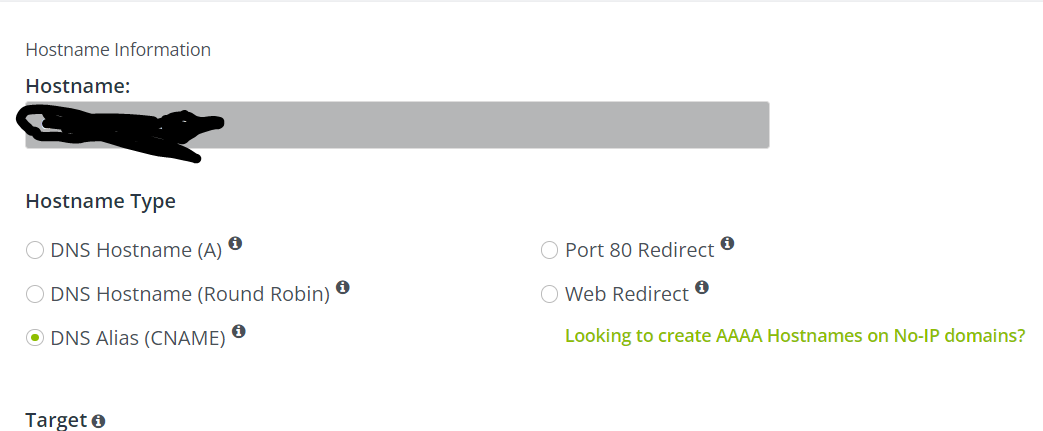The height and width of the screenshot is (431, 1043).
Task: Click the grey Hostname input field
Action: (x=397, y=125)
